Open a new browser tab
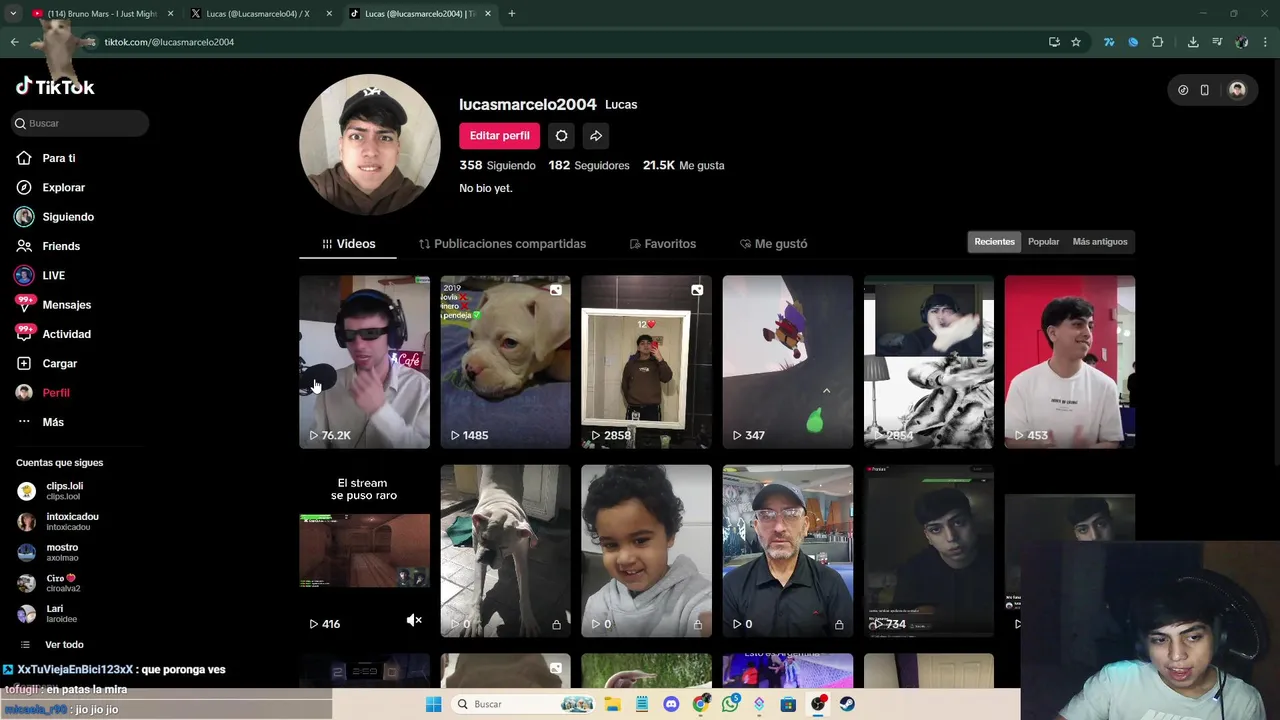The image size is (1280, 720). click(x=511, y=14)
